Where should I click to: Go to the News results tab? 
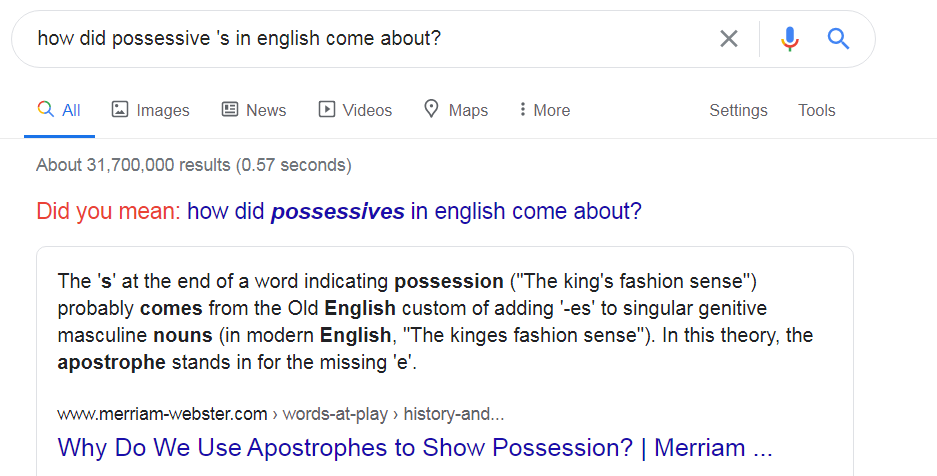[265, 110]
